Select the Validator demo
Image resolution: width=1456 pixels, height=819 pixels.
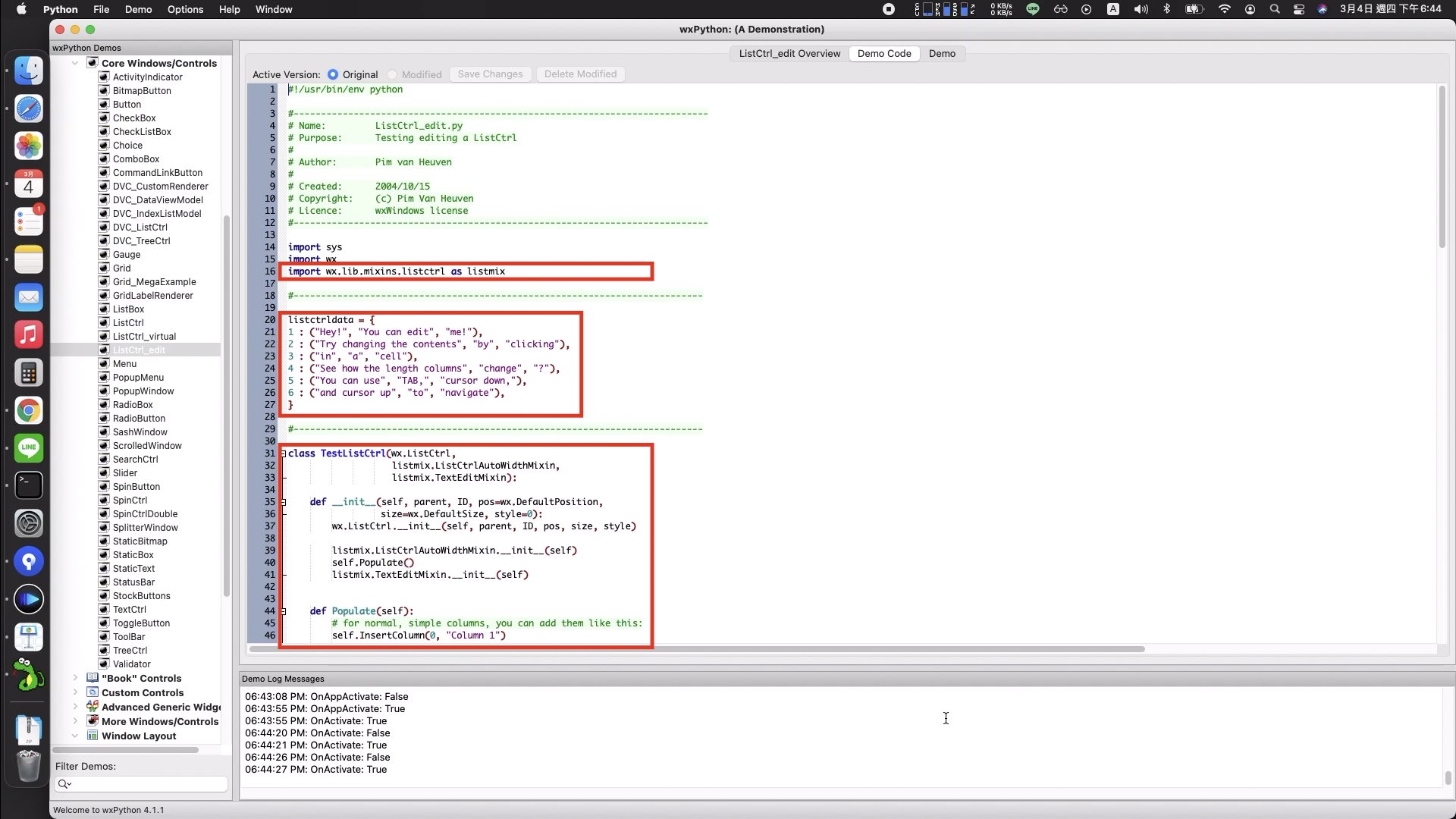(131, 664)
